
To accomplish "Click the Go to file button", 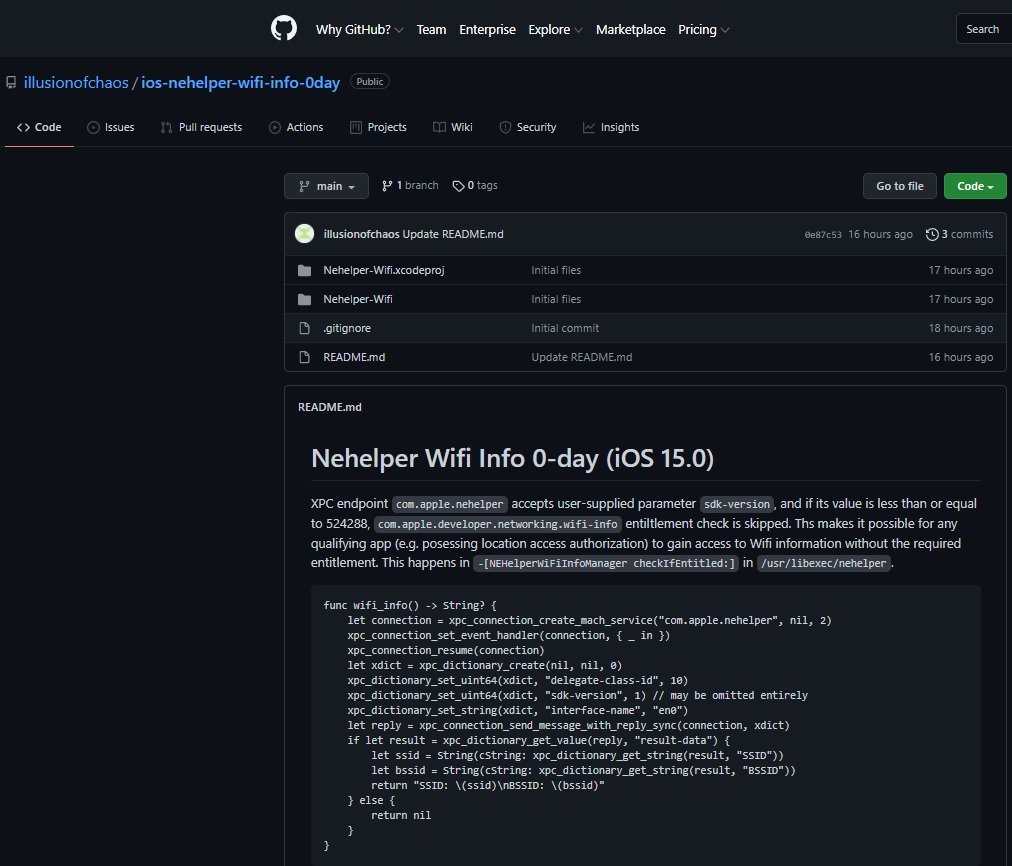I will point(900,186).
